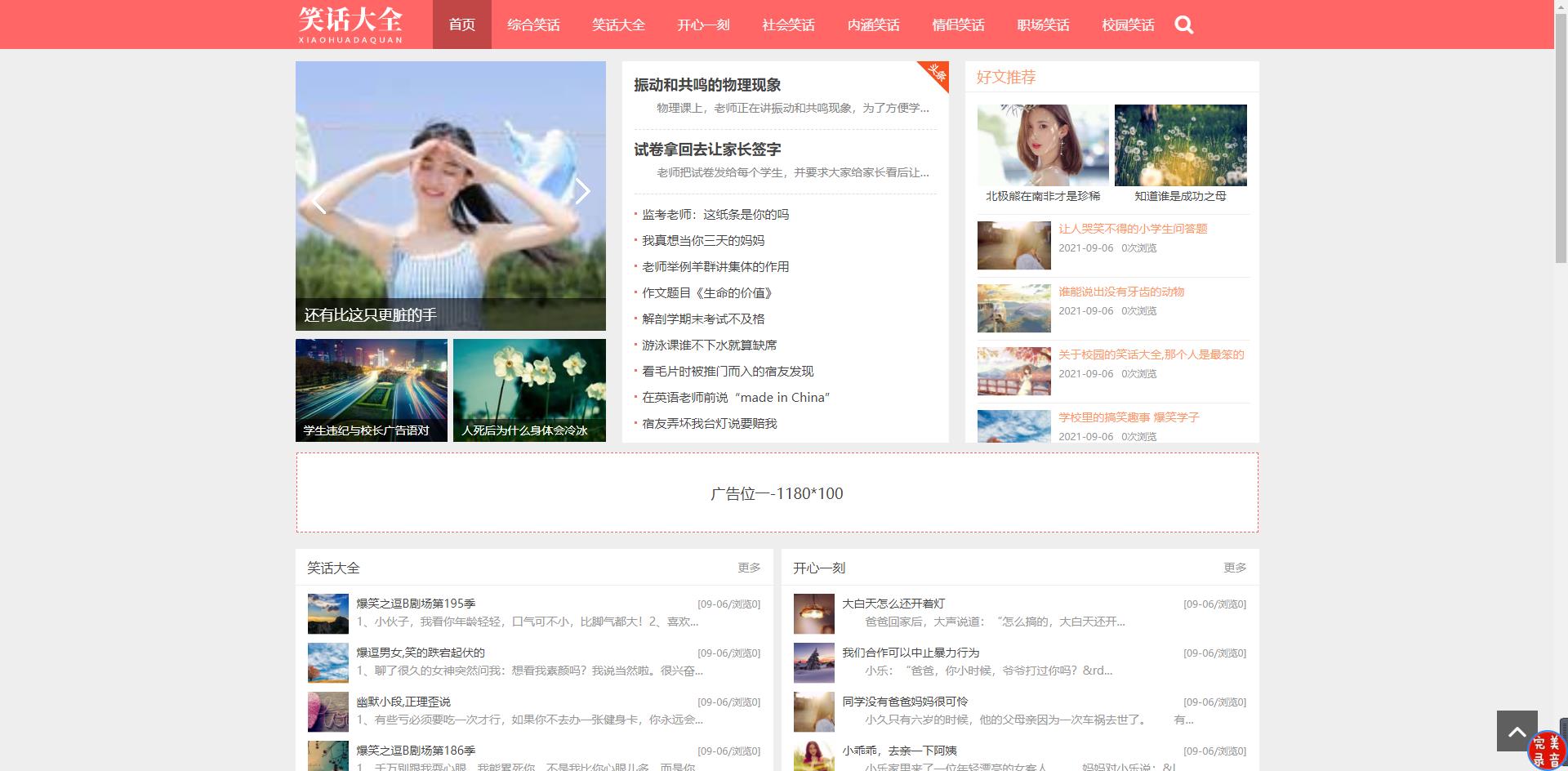1568x771 pixels.
Task: Open article 解剖学期末考试不及格
Action: [703, 319]
